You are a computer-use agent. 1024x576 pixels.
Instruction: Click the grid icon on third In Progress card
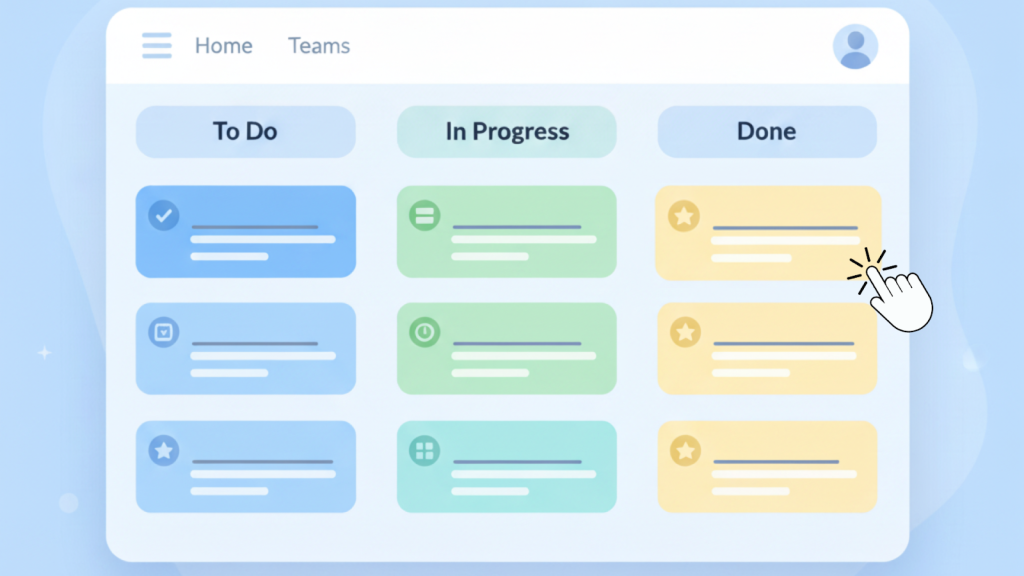[x=424, y=450]
